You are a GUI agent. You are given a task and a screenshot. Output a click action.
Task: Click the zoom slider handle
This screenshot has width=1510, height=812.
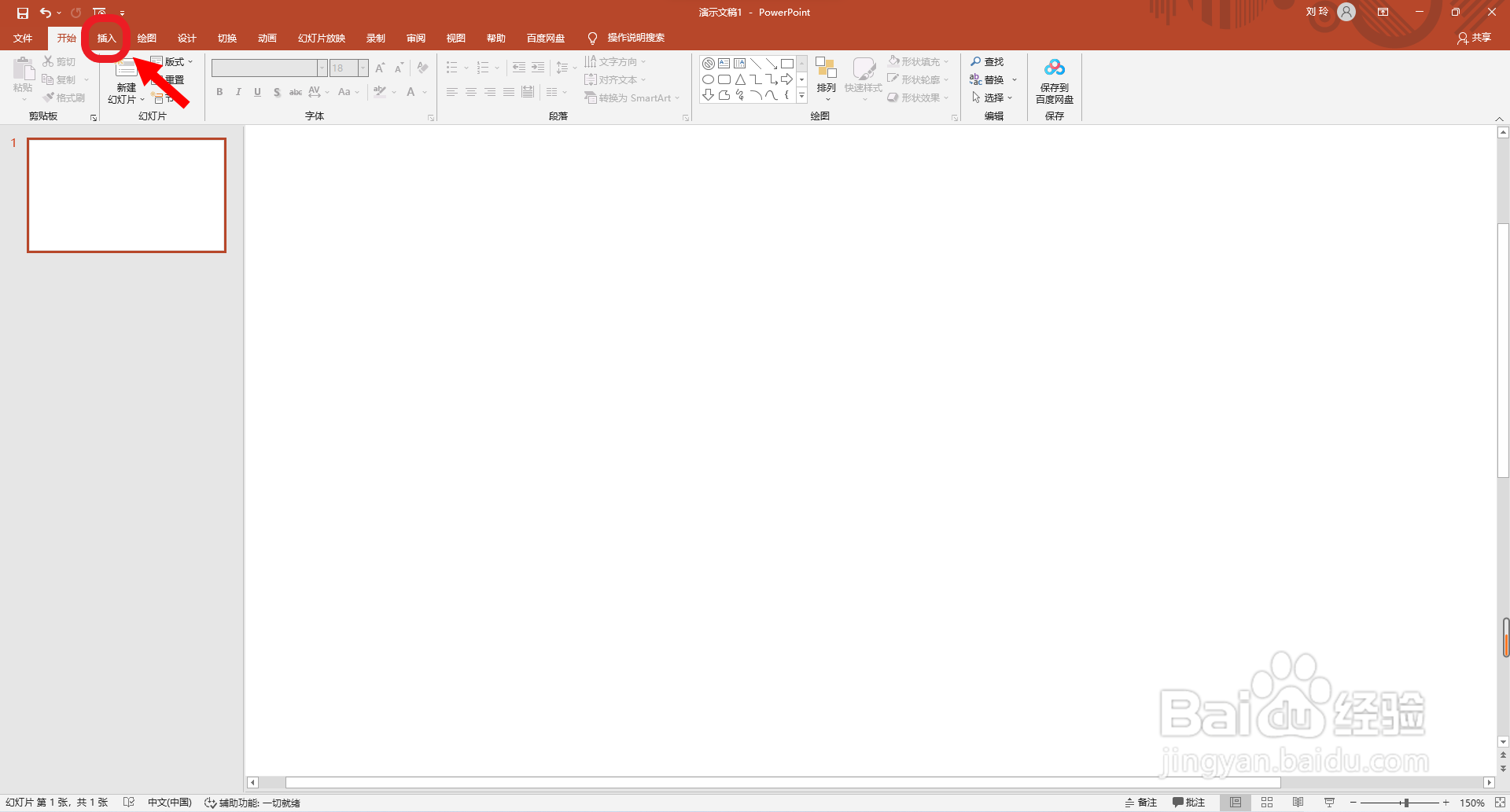(x=1406, y=803)
